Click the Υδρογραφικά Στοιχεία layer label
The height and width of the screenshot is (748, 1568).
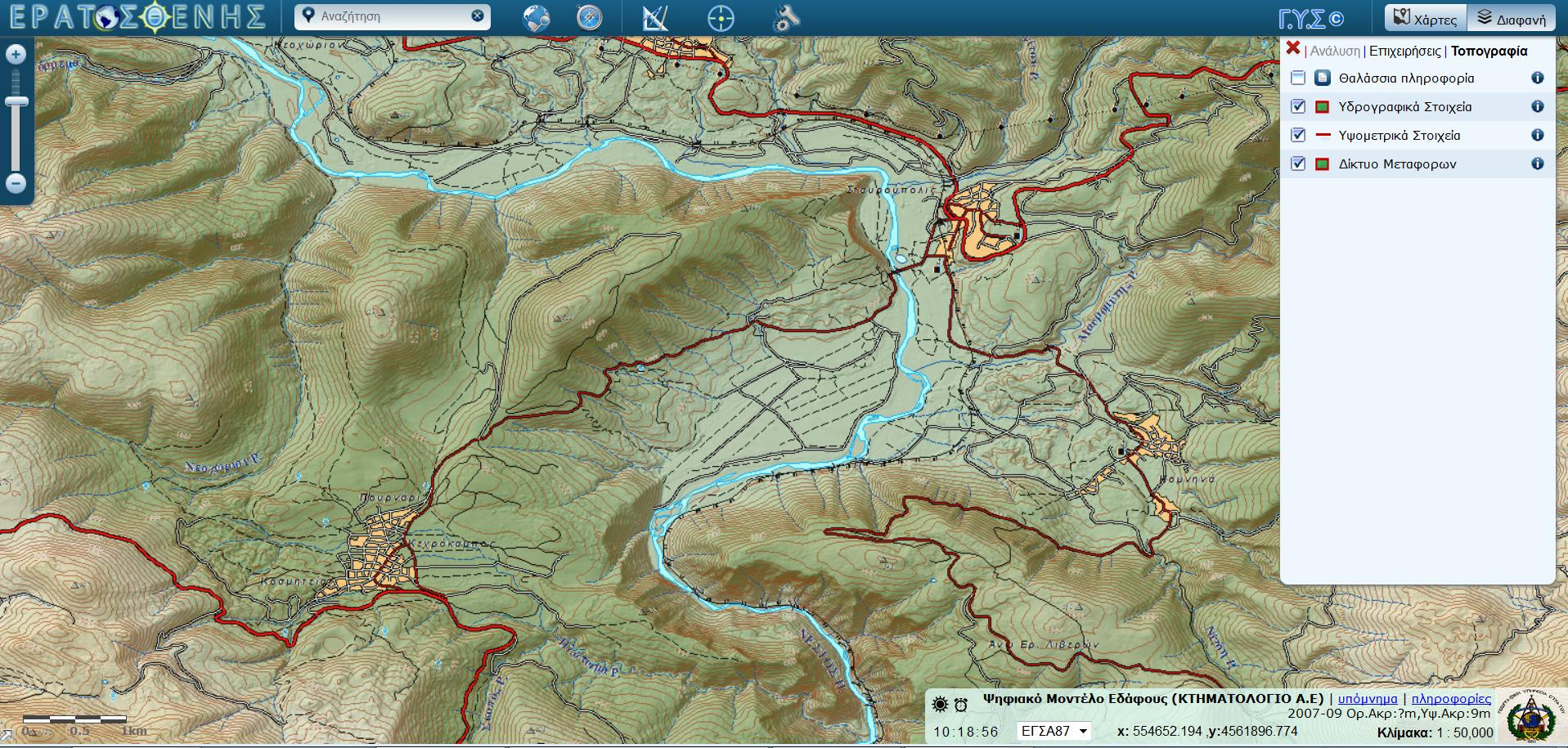click(x=1404, y=107)
